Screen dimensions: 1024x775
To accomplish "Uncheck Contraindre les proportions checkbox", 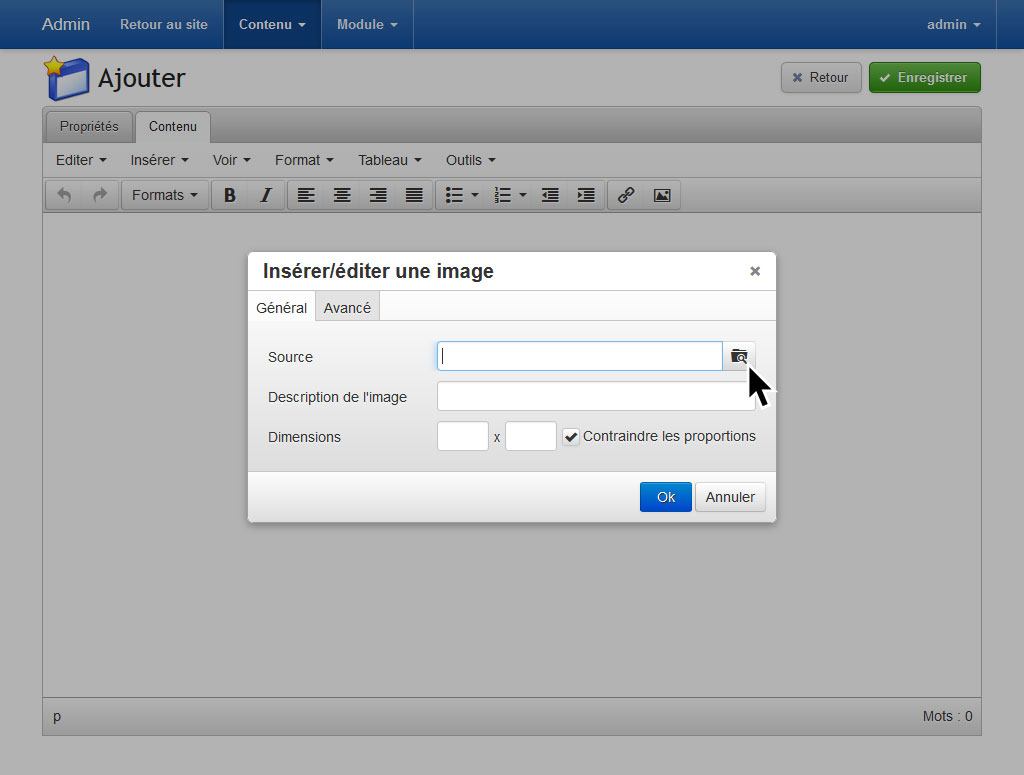I will 571,437.
